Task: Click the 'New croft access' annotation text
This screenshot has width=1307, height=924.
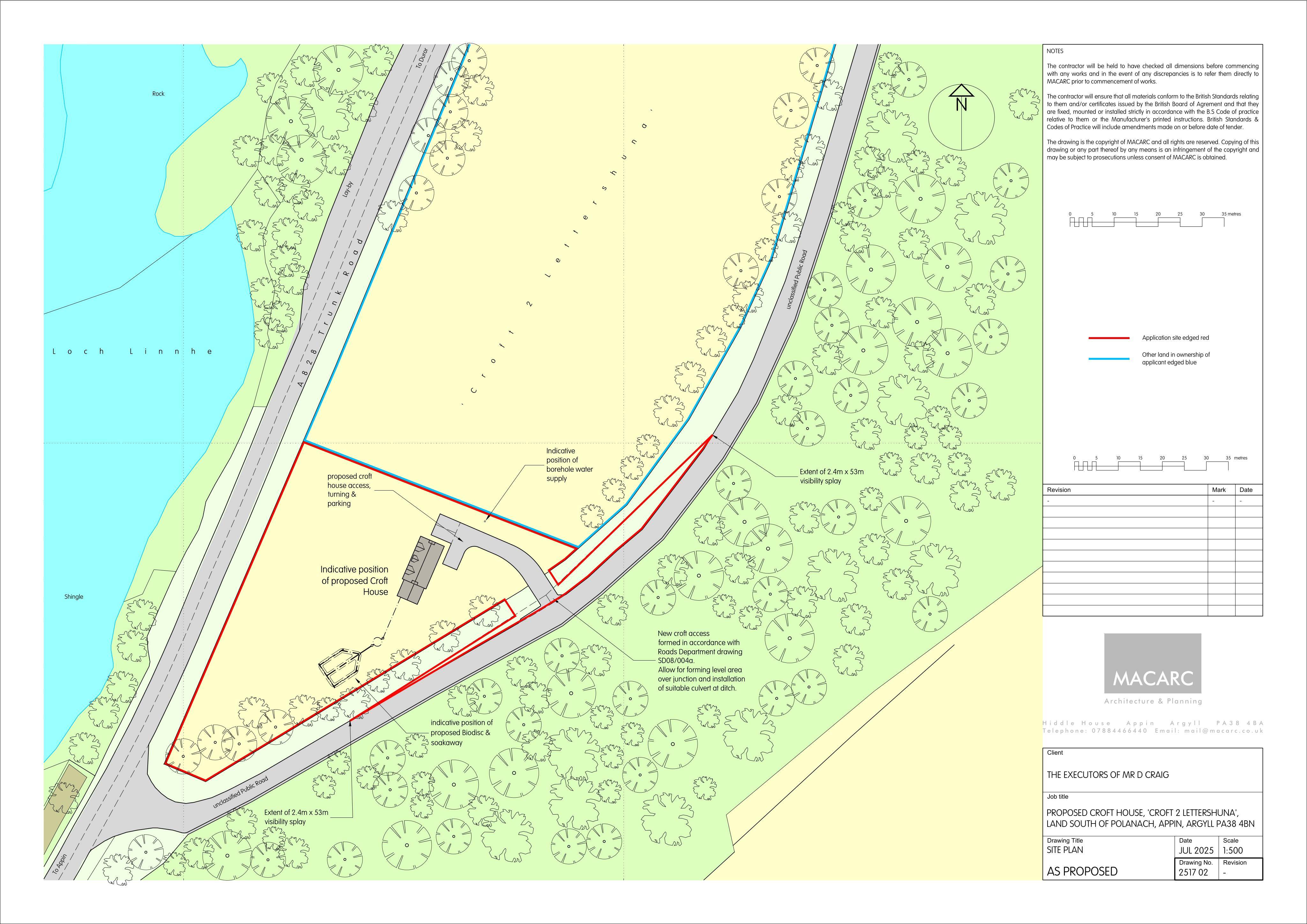Action: click(684, 633)
